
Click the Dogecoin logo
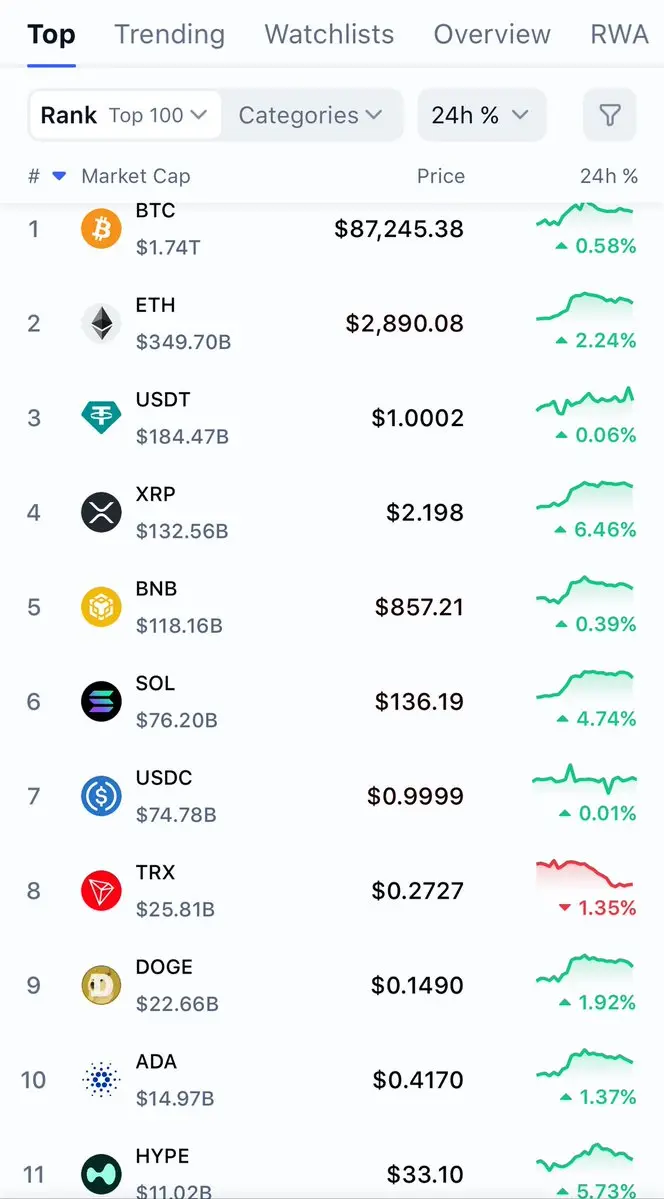[101, 985]
